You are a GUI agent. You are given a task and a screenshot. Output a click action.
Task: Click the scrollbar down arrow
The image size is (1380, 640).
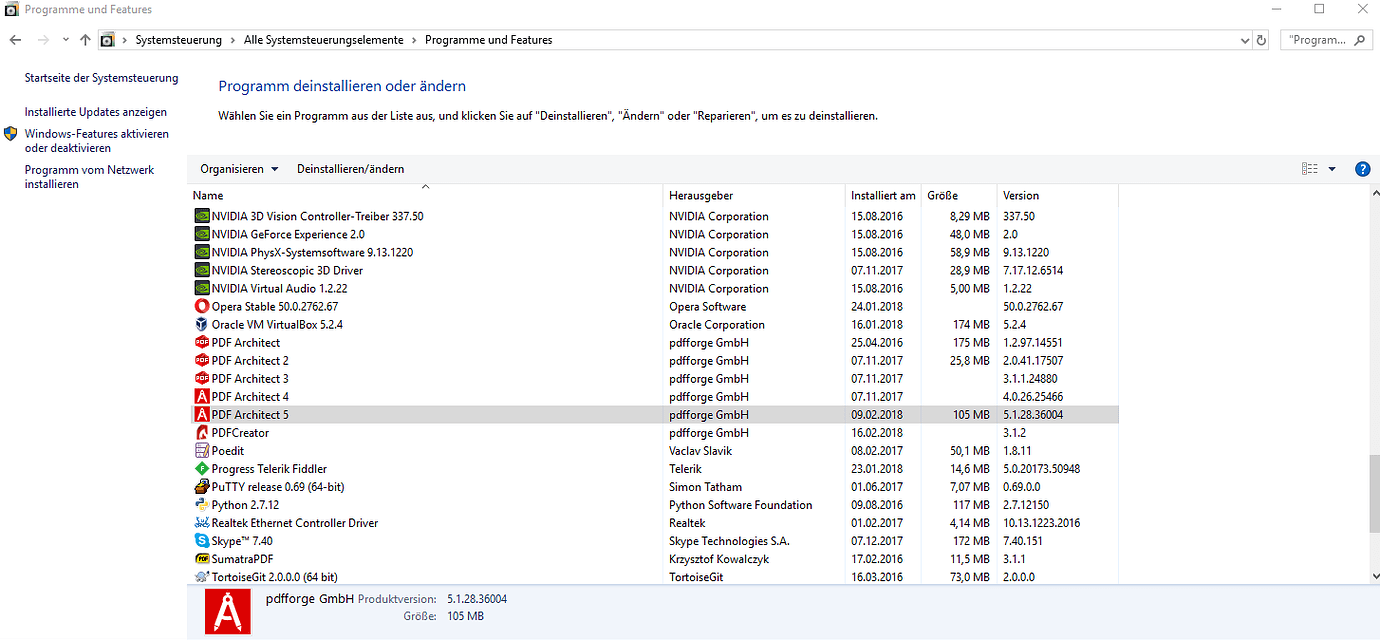tap(1375, 577)
